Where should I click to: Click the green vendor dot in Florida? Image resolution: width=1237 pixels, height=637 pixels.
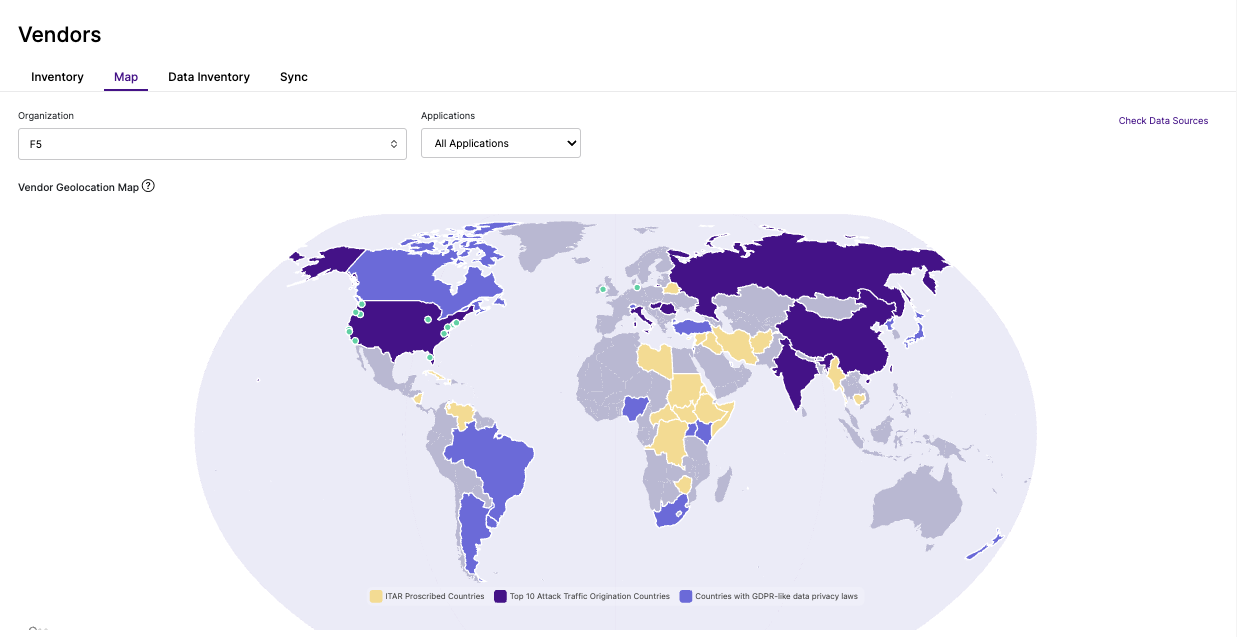(x=430, y=357)
